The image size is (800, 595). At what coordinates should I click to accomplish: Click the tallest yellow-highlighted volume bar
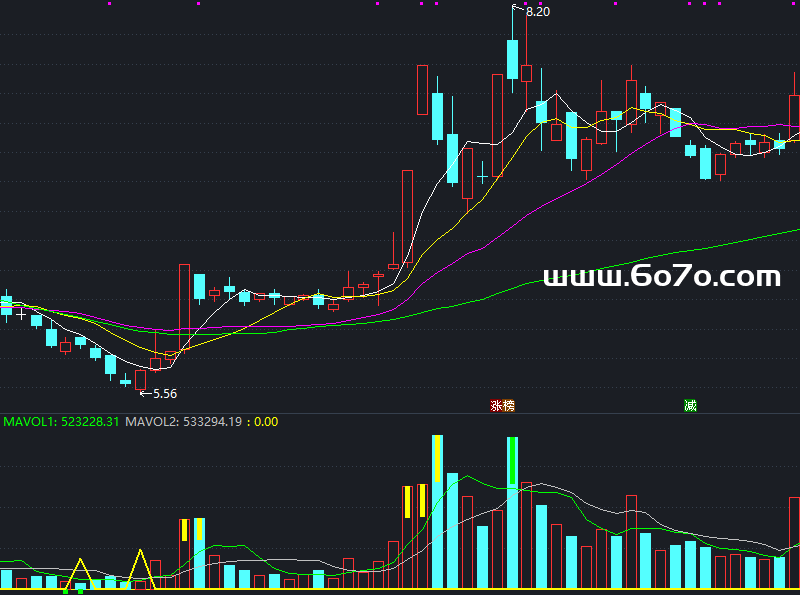[437, 458]
